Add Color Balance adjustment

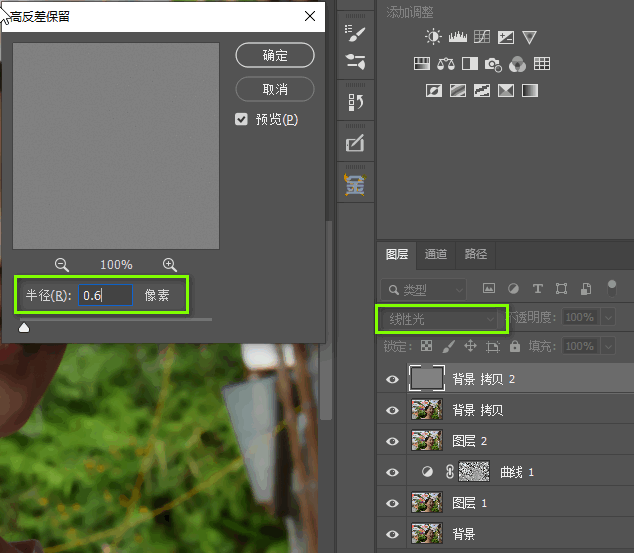446,64
